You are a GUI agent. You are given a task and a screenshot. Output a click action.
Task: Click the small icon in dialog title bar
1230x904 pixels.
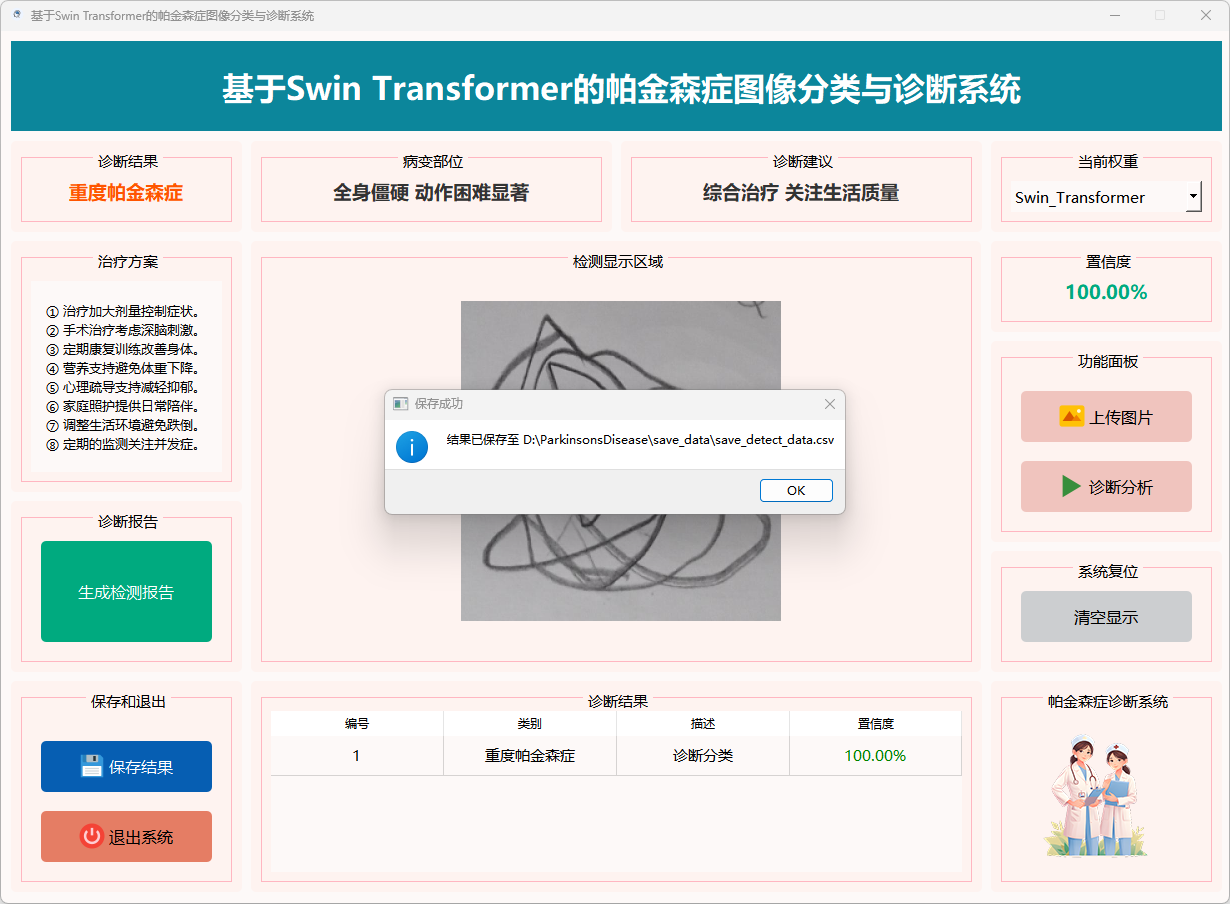point(401,404)
